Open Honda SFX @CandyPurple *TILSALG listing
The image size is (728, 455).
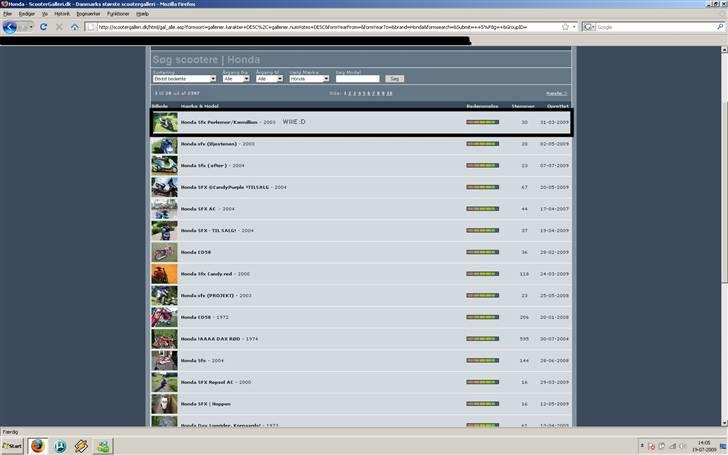pos(233,187)
